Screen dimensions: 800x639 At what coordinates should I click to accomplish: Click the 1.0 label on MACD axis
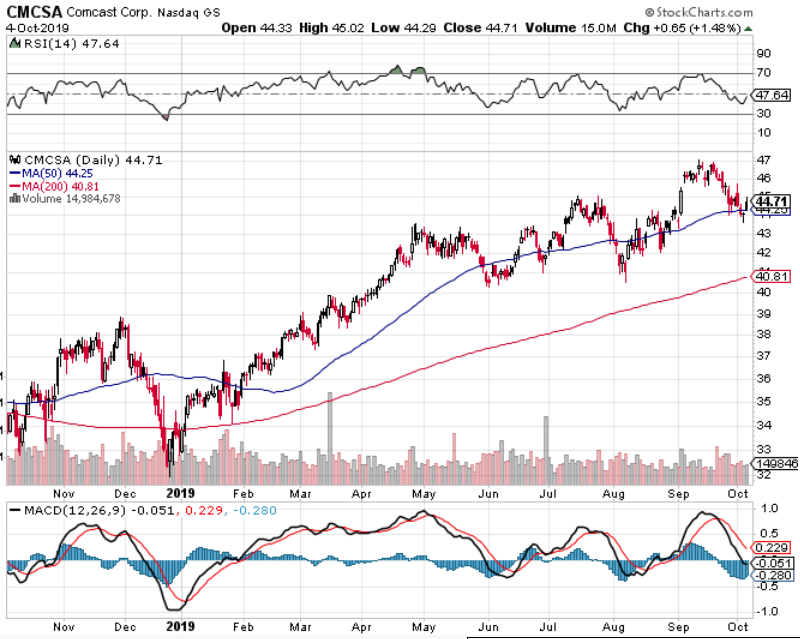[769, 508]
